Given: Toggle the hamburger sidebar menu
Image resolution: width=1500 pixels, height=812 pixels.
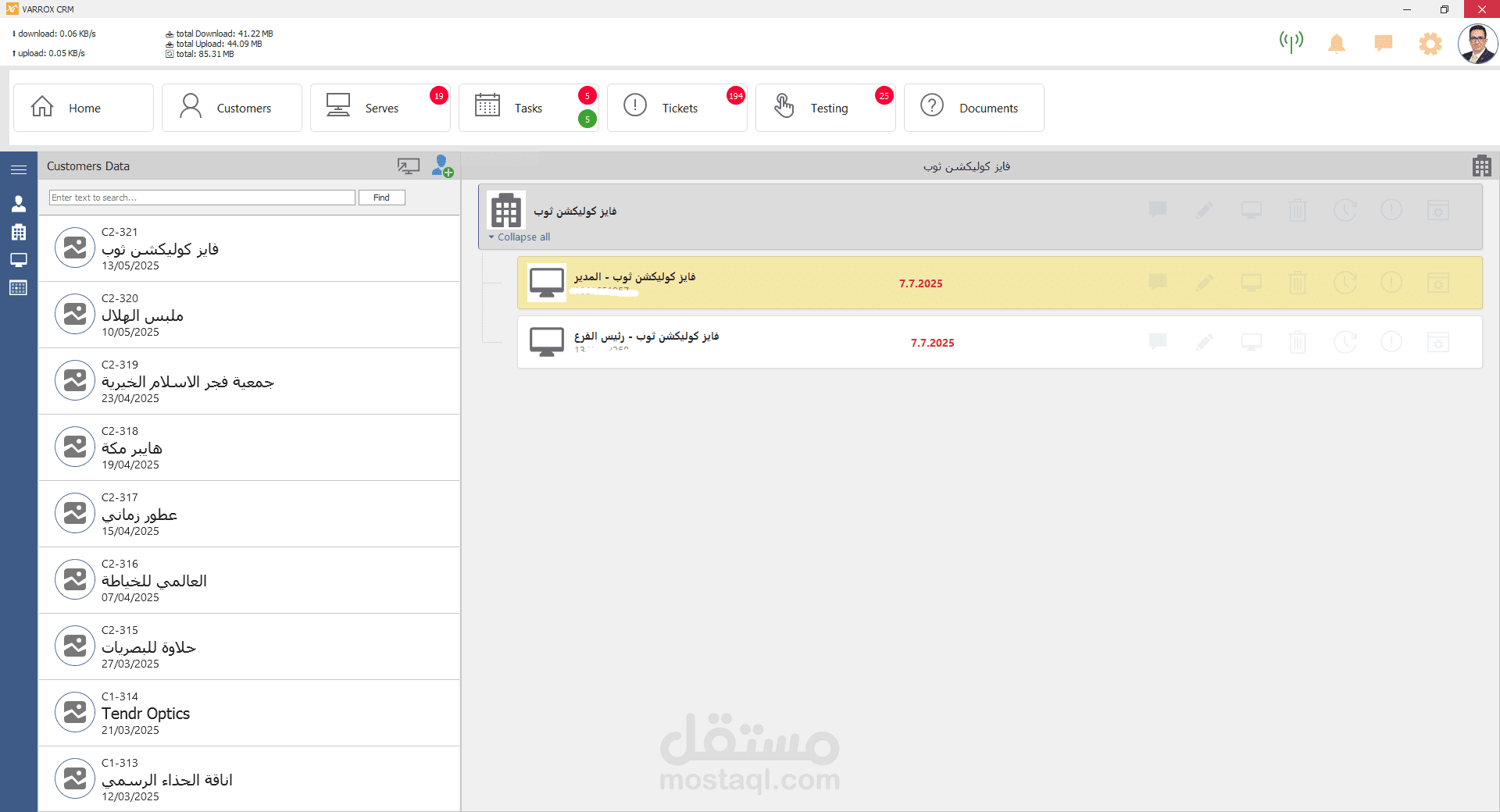Looking at the screenshot, I should (19, 169).
